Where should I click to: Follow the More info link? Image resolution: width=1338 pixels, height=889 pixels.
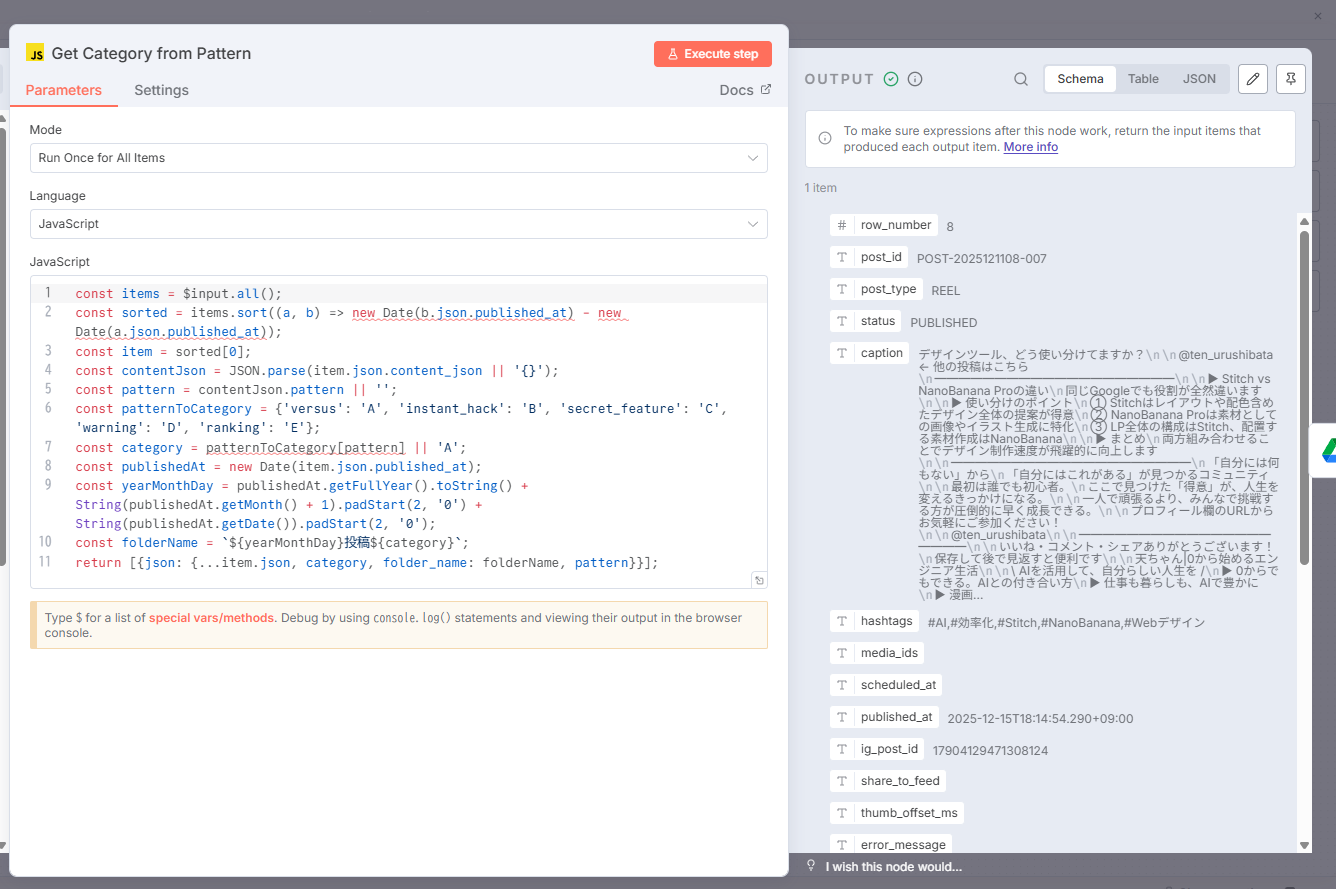(1030, 147)
